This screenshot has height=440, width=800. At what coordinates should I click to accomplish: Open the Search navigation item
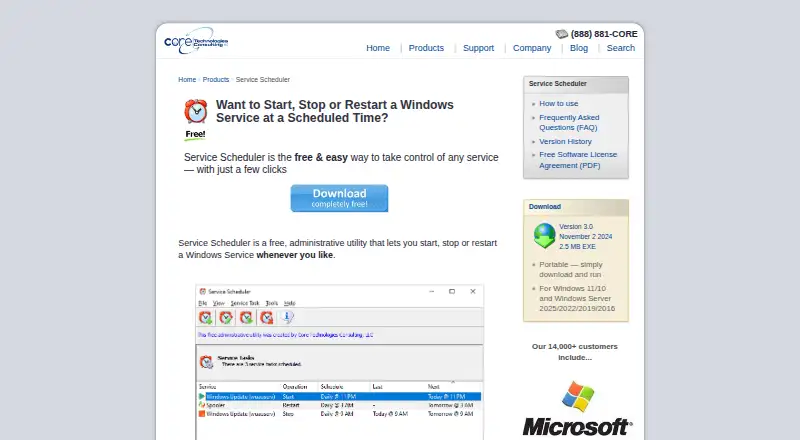[620, 48]
